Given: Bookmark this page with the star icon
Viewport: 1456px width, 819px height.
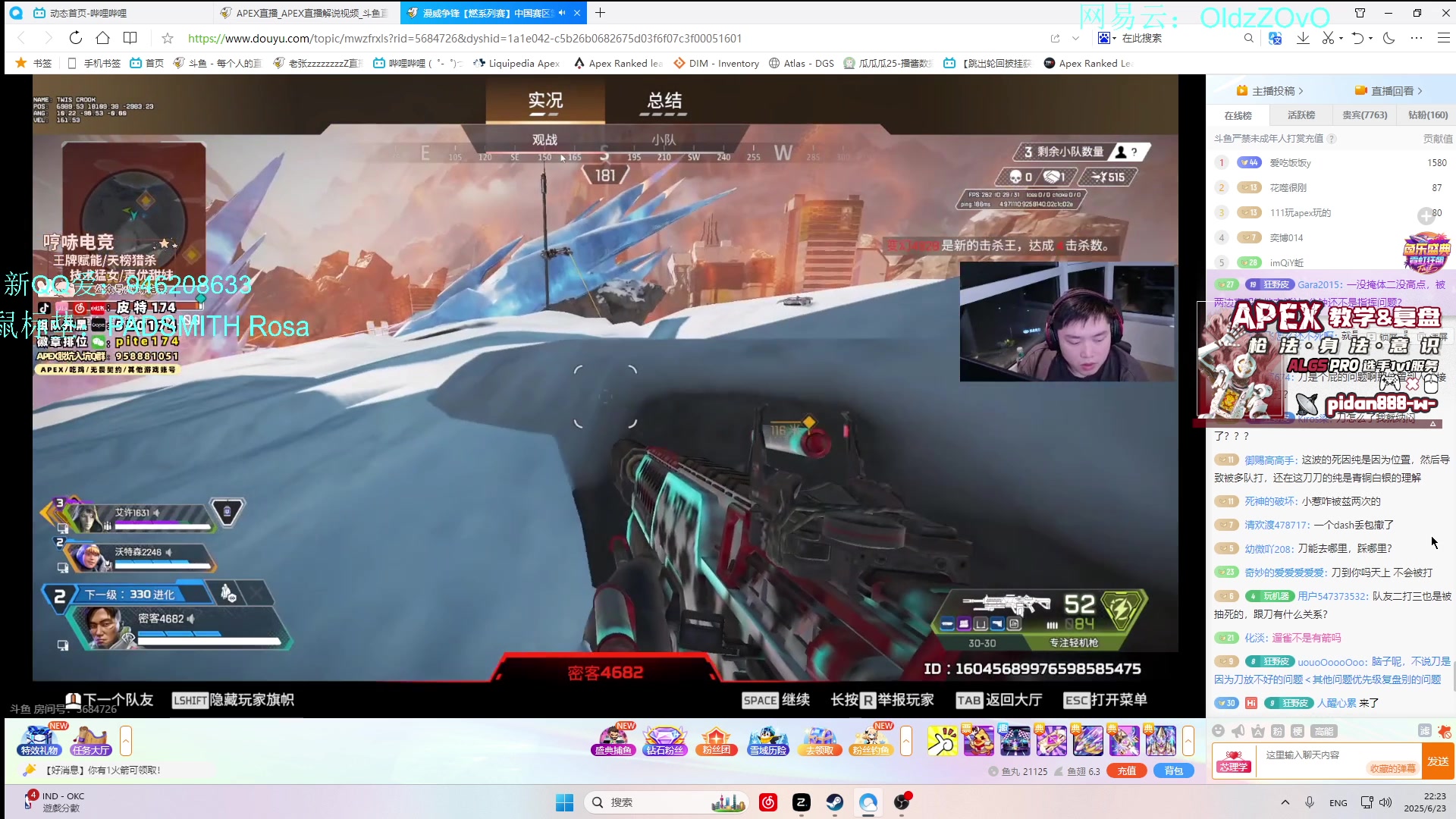Looking at the screenshot, I should [x=168, y=38].
